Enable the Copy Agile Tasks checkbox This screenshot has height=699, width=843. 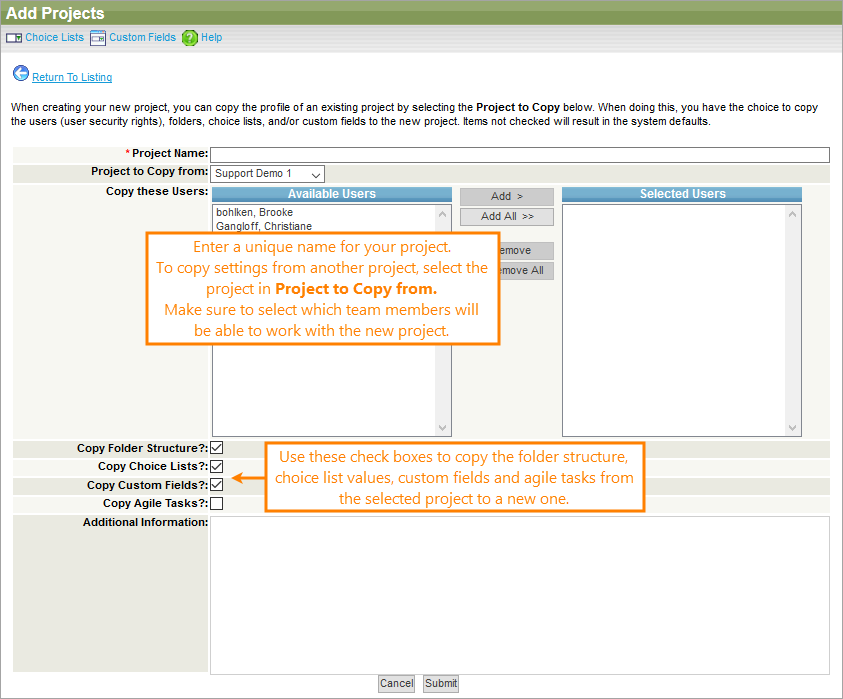pyautogui.click(x=217, y=503)
